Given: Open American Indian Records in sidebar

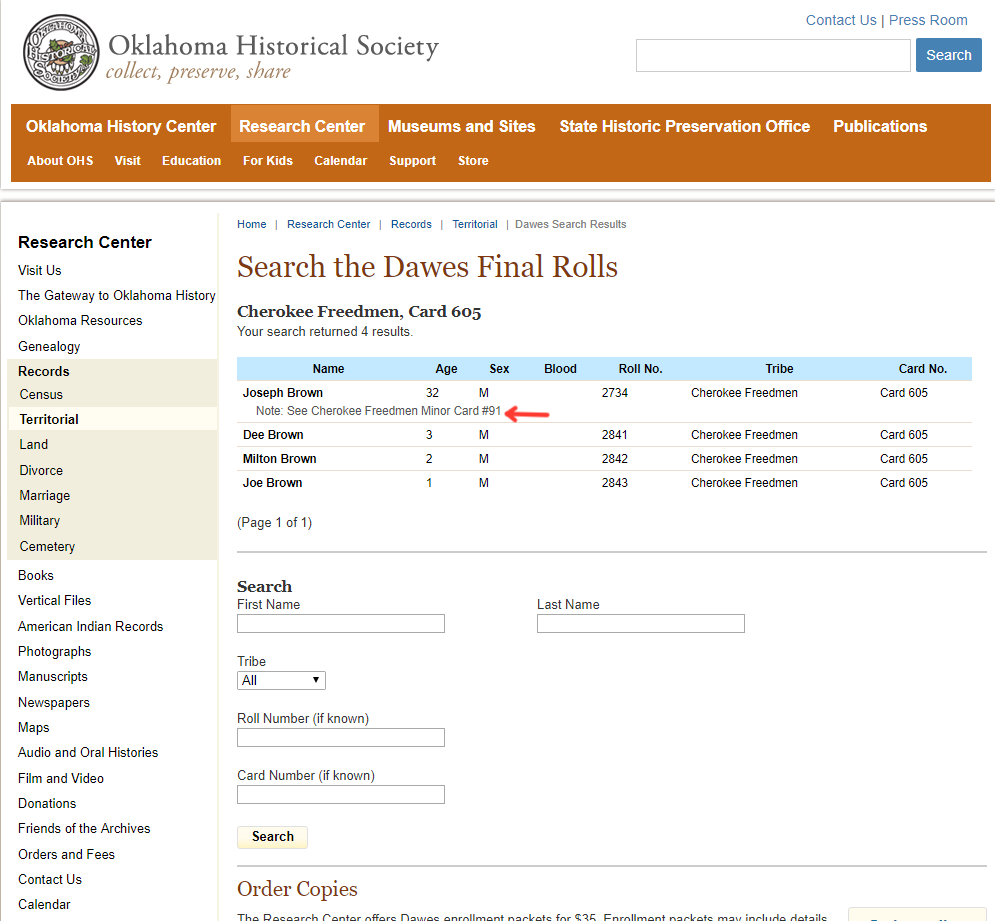Looking at the screenshot, I should click(x=90, y=626).
